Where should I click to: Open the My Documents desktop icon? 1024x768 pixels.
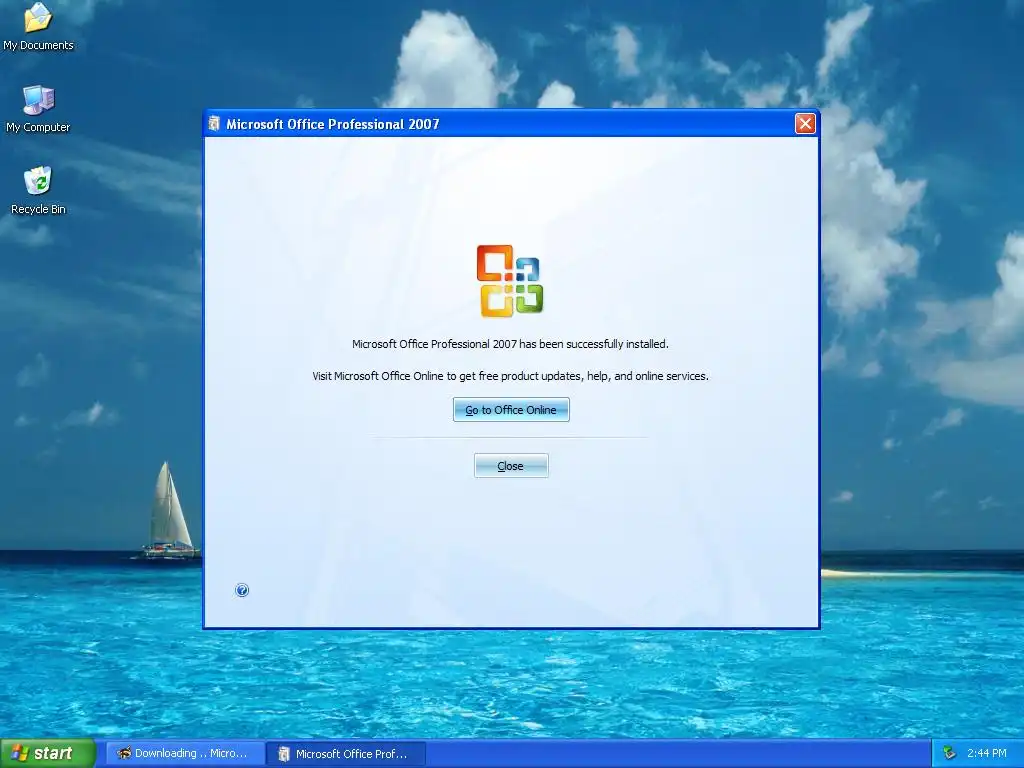tap(38, 27)
